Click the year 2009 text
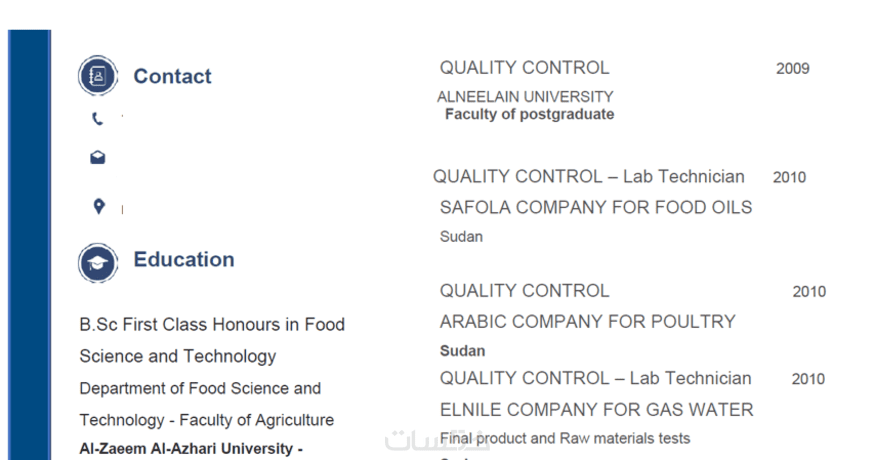The height and width of the screenshot is (460, 875). (792, 69)
